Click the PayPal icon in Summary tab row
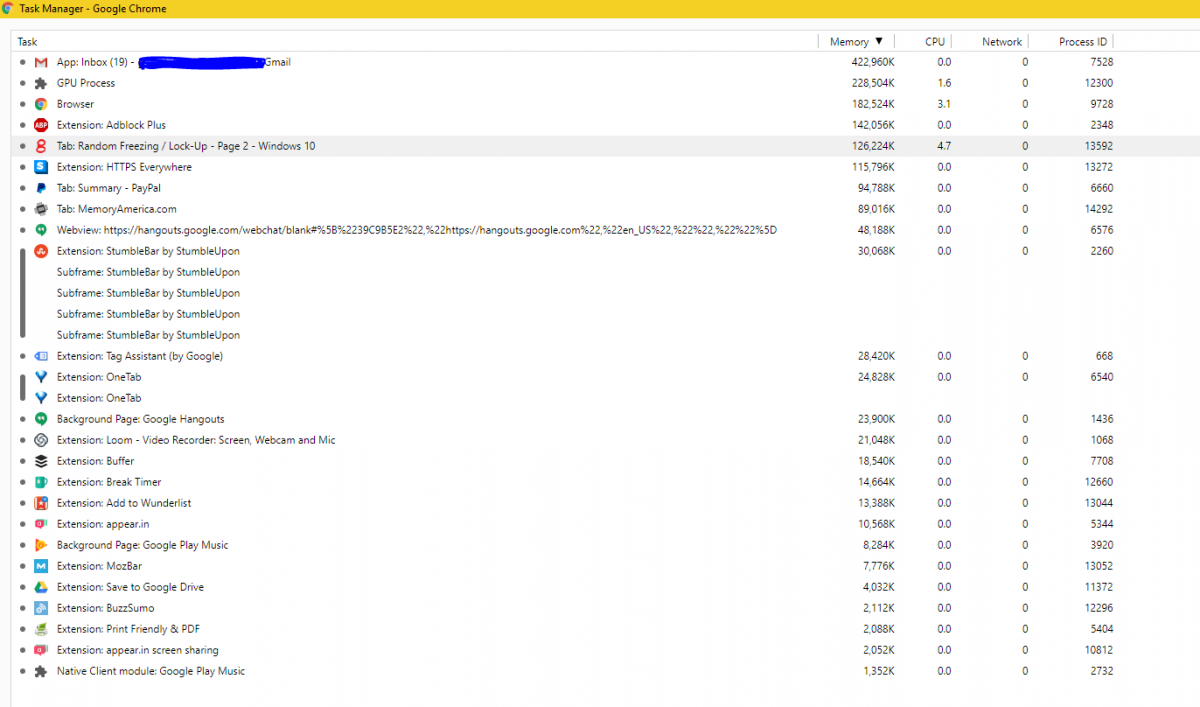Viewport: 1200px width, 707px height. 41,188
